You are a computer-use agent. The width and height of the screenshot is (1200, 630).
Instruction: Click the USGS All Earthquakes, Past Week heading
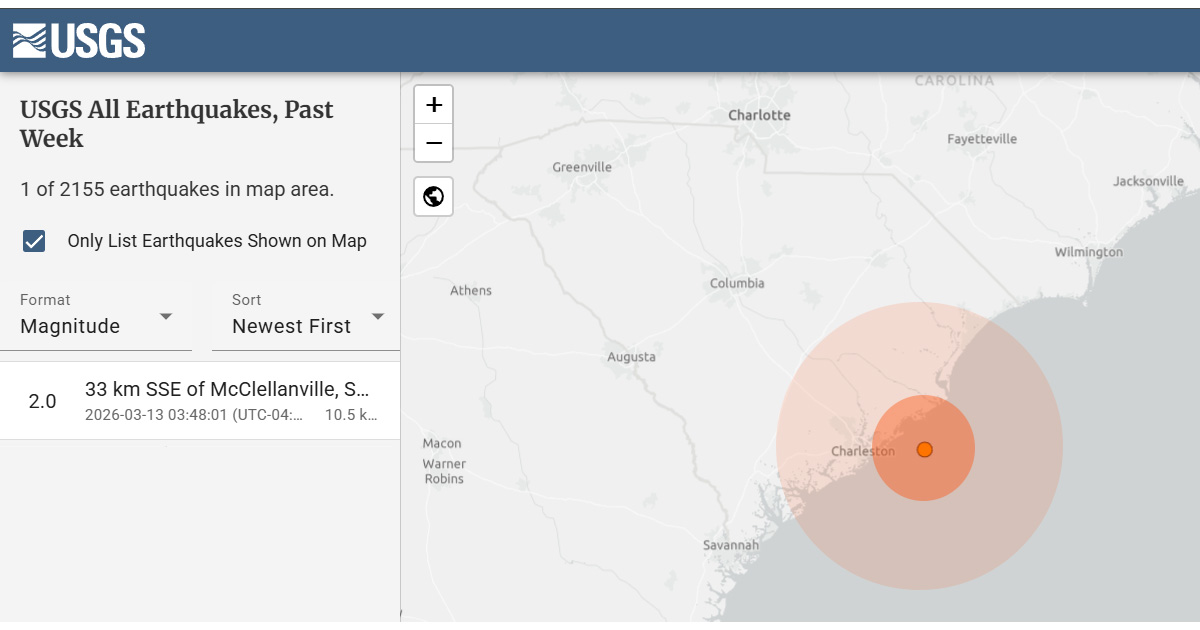pos(177,124)
